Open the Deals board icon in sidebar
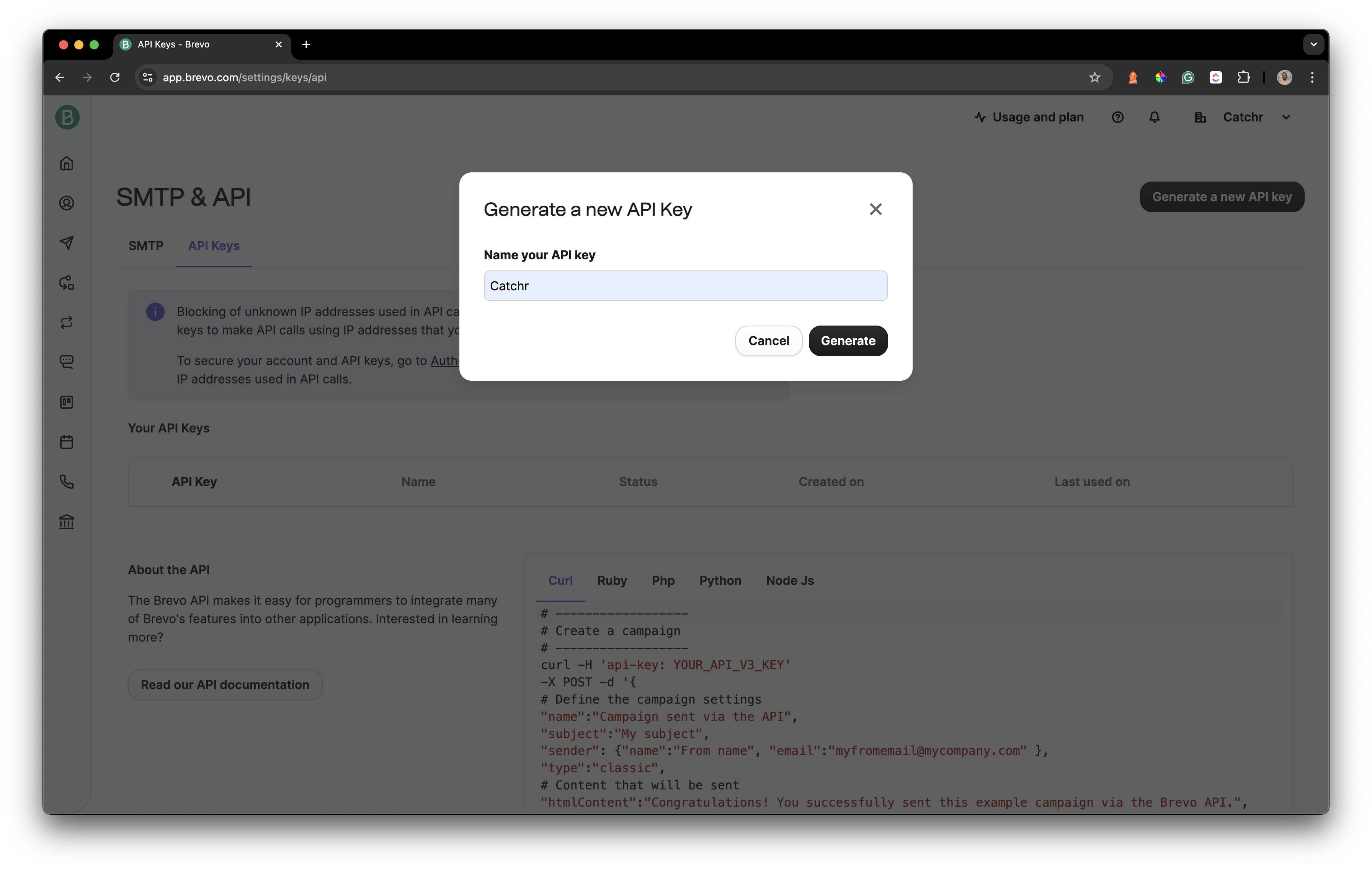 [67, 403]
